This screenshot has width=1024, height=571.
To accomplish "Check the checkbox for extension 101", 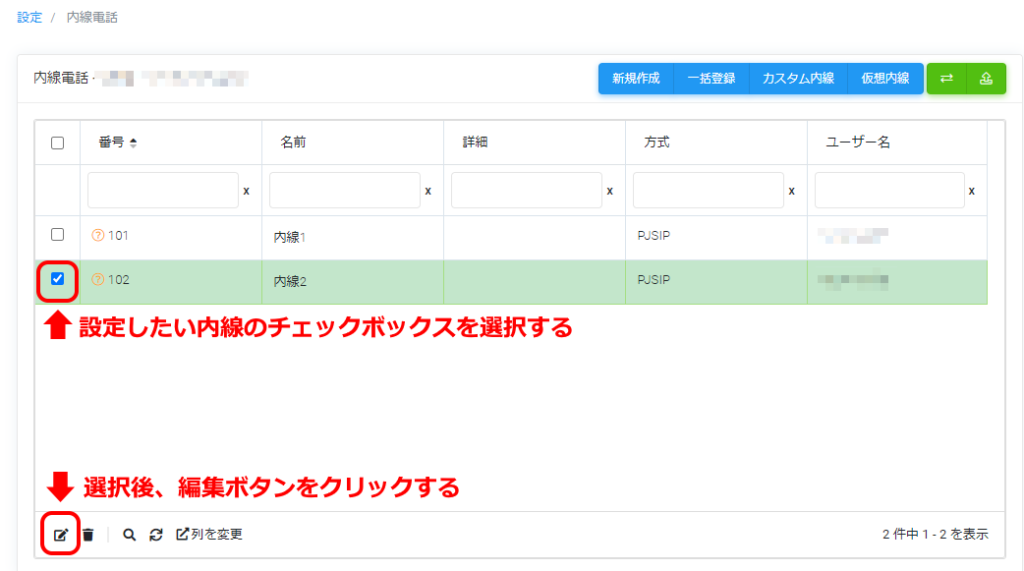I will point(57,234).
